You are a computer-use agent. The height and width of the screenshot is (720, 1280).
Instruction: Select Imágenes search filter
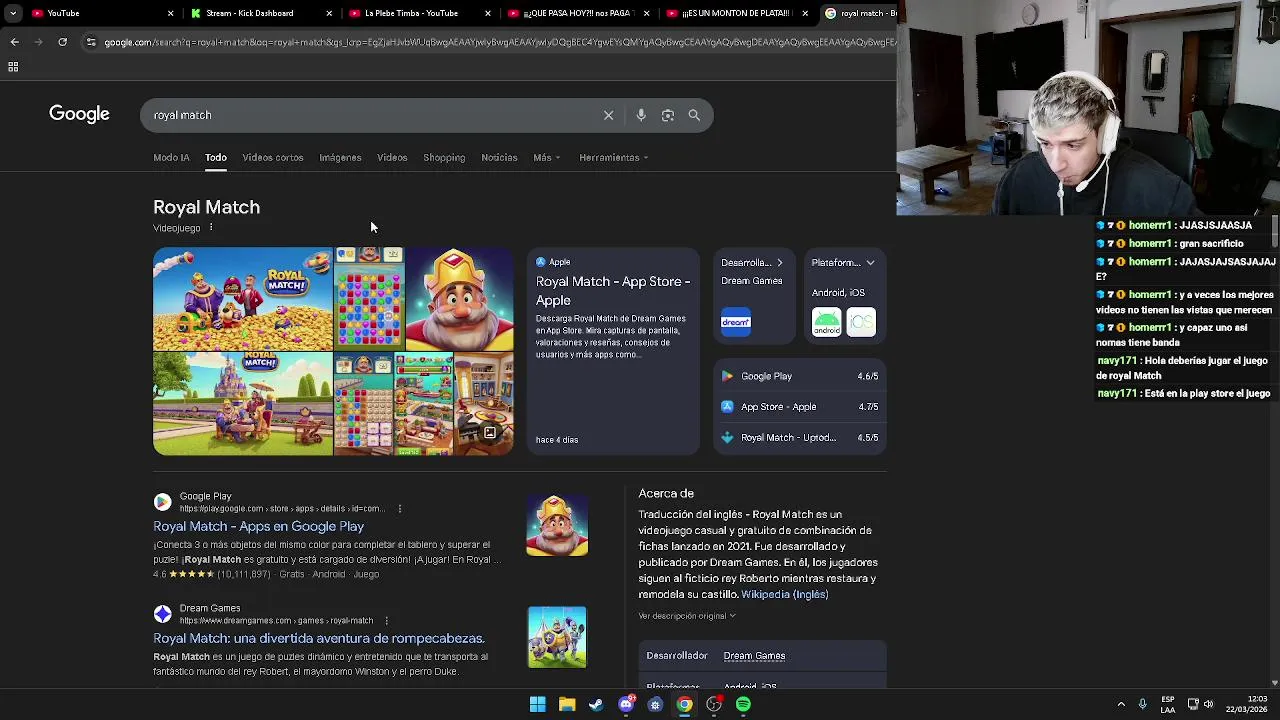pos(340,158)
